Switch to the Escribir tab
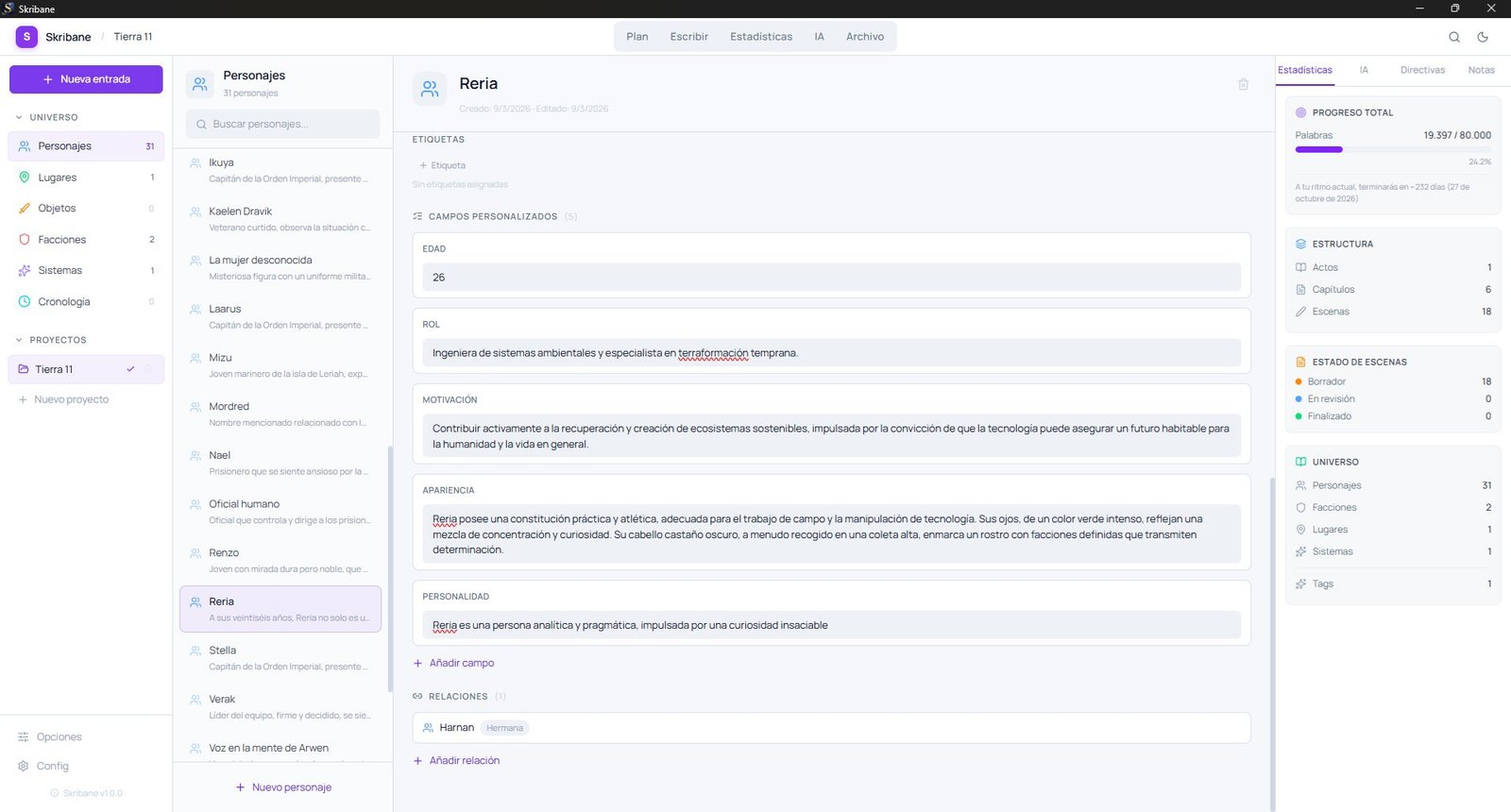Image resolution: width=1511 pixels, height=812 pixels. (x=688, y=37)
